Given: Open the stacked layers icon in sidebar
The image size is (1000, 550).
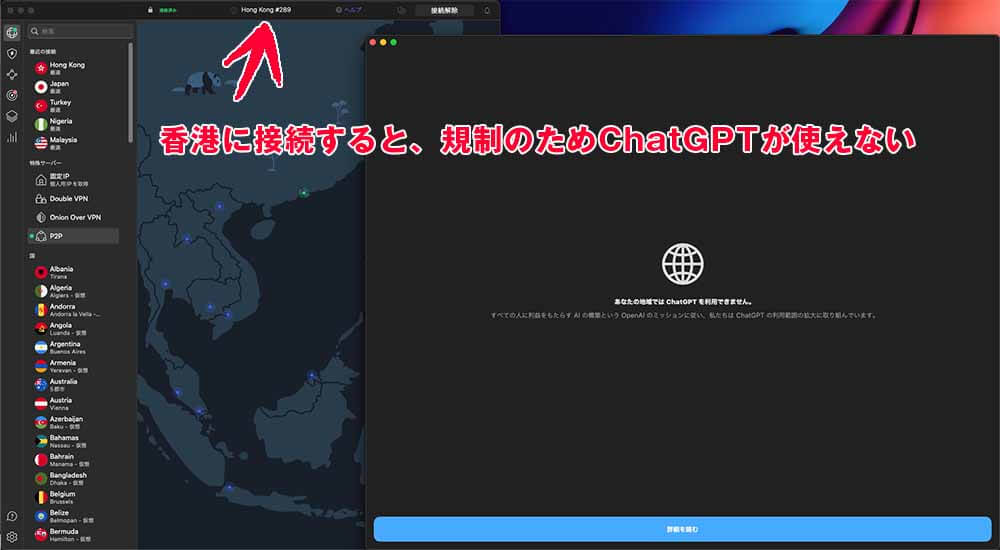Looking at the screenshot, I should (11, 116).
